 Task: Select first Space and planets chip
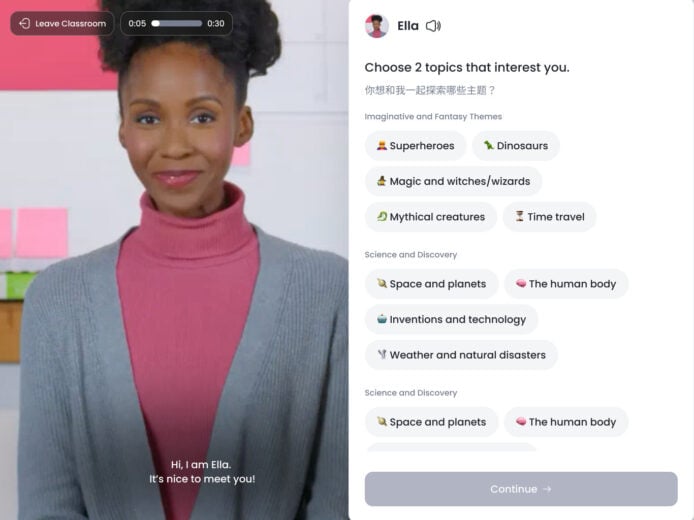click(432, 284)
